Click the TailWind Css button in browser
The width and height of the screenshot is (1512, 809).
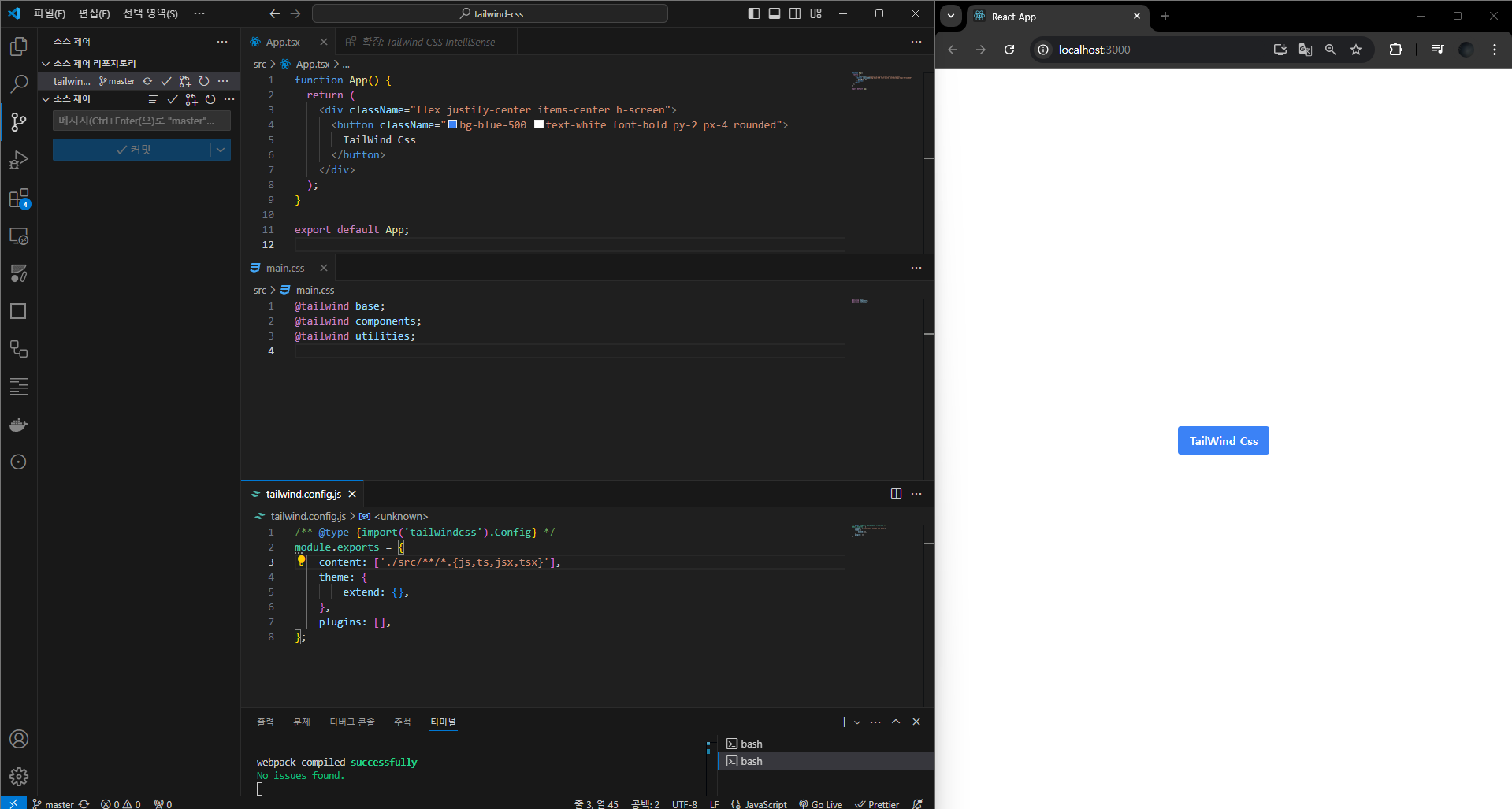point(1223,441)
